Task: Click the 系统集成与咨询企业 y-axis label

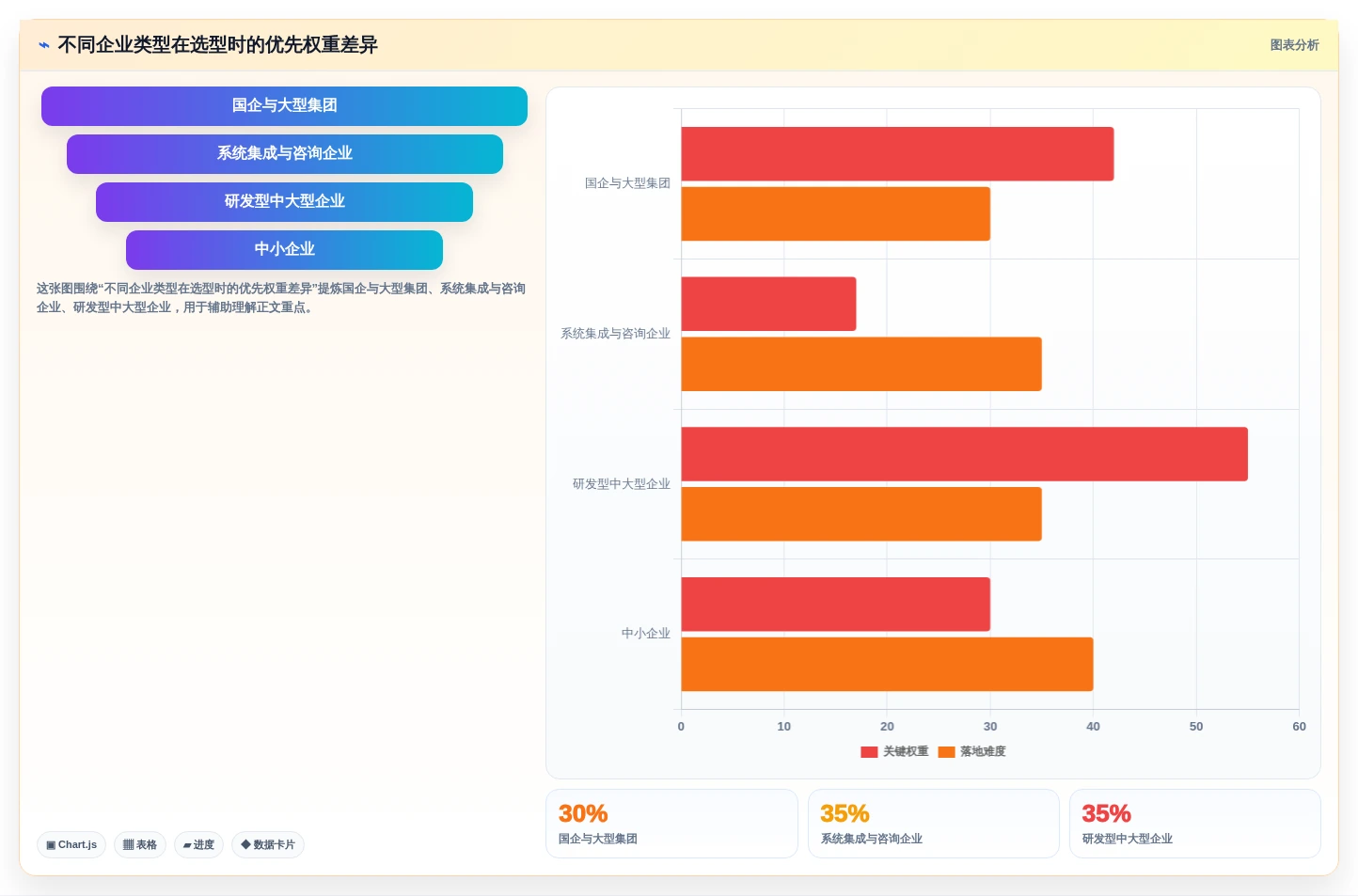Action: [x=615, y=334]
